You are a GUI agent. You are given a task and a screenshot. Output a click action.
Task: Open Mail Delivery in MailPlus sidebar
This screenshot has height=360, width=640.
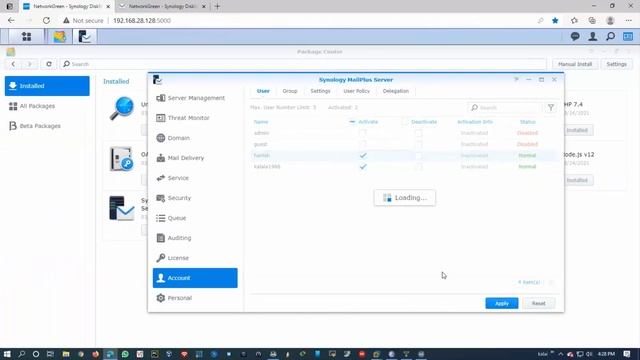[x=195, y=158]
